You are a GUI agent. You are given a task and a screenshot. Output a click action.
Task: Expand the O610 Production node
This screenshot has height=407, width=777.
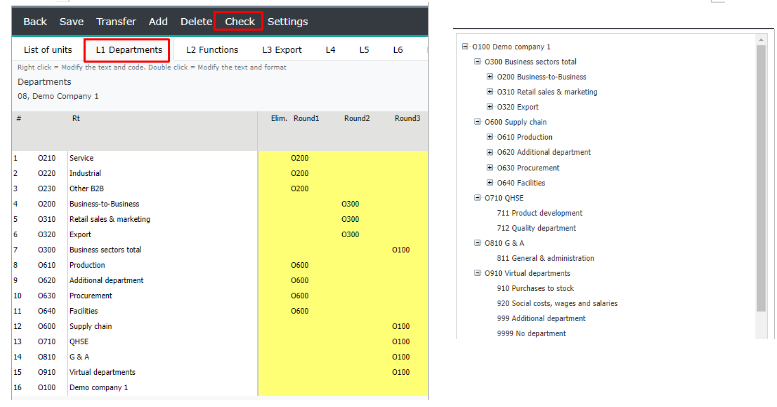point(490,136)
